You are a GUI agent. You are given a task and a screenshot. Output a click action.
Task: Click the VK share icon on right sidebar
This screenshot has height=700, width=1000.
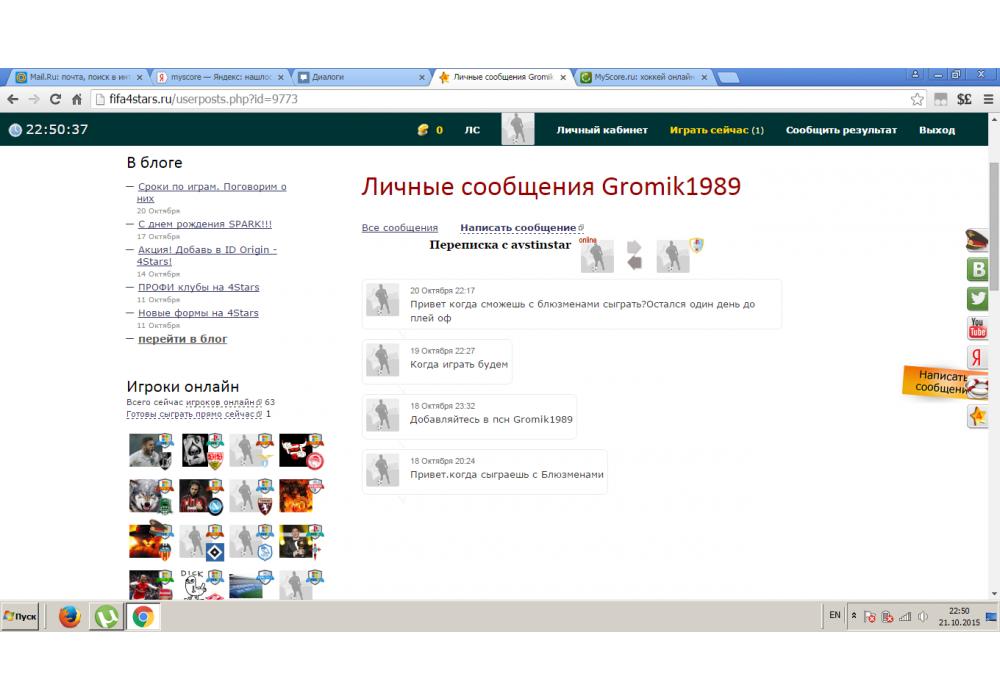pos(977,269)
